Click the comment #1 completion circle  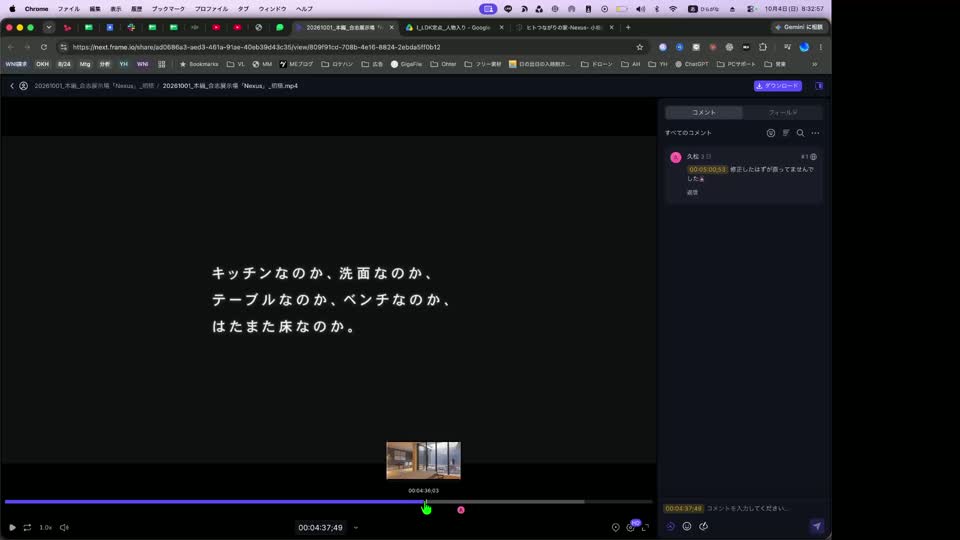point(814,157)
